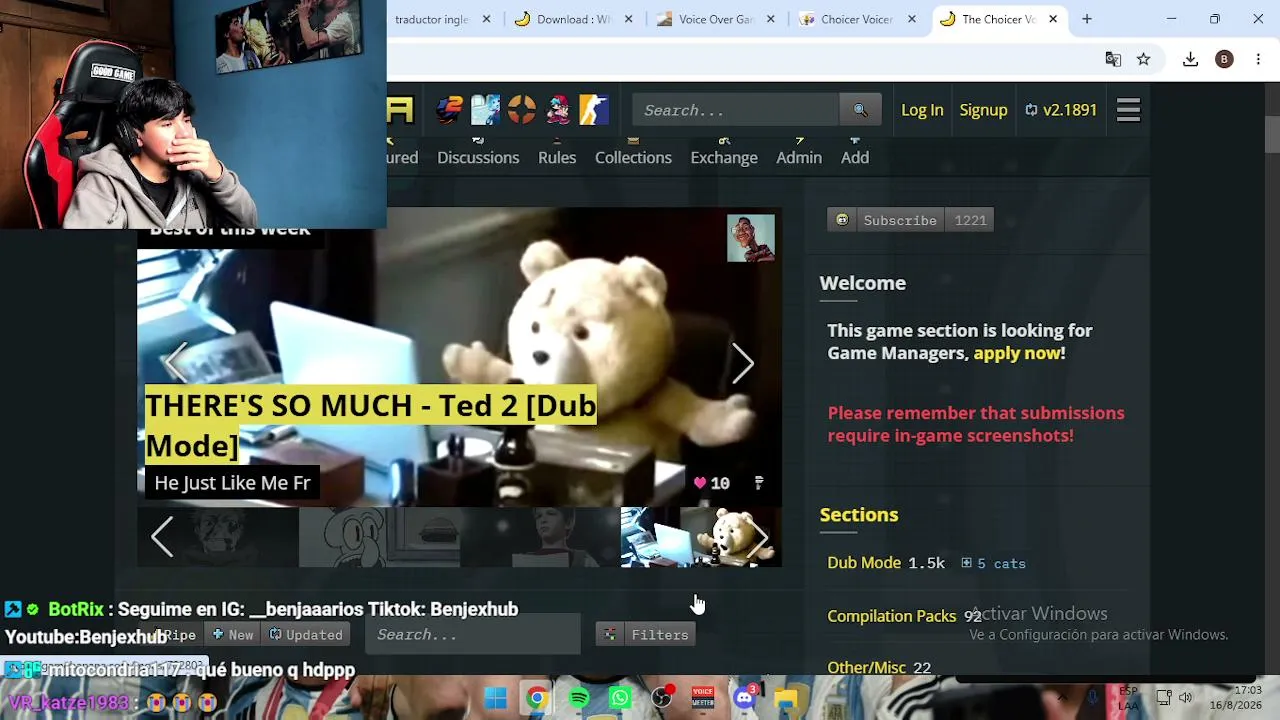The image size is (1280, 720).
Task: Open the hamburger menu icon
Action: (1128, 110)
